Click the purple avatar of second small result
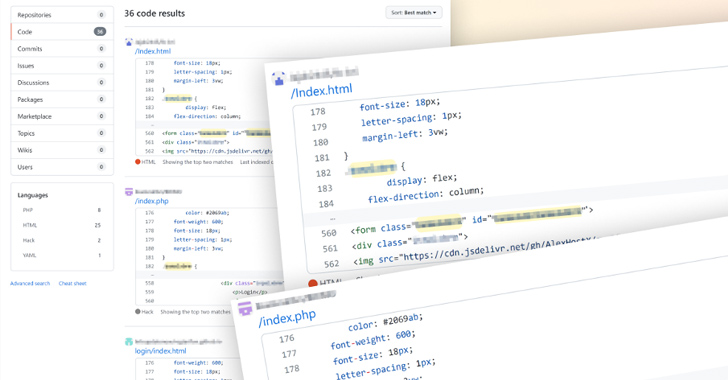 (x=129, y=191)
